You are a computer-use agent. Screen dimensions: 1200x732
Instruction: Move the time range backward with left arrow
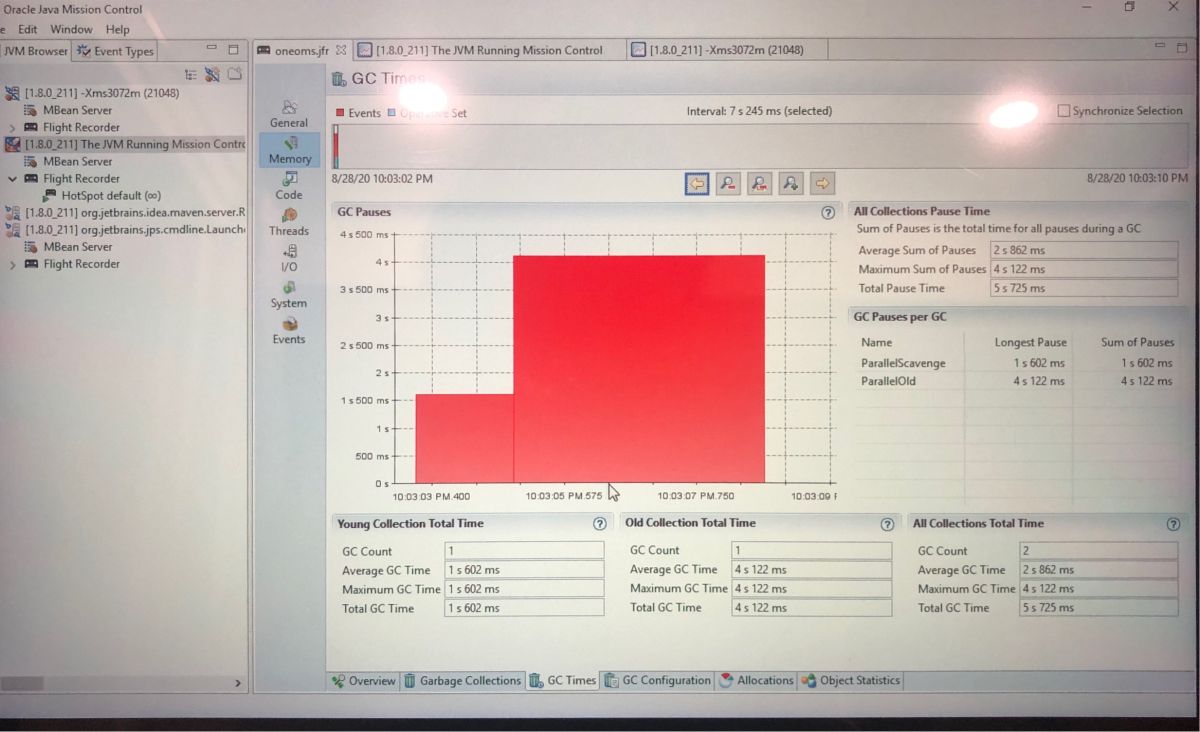tap(698, 183)
